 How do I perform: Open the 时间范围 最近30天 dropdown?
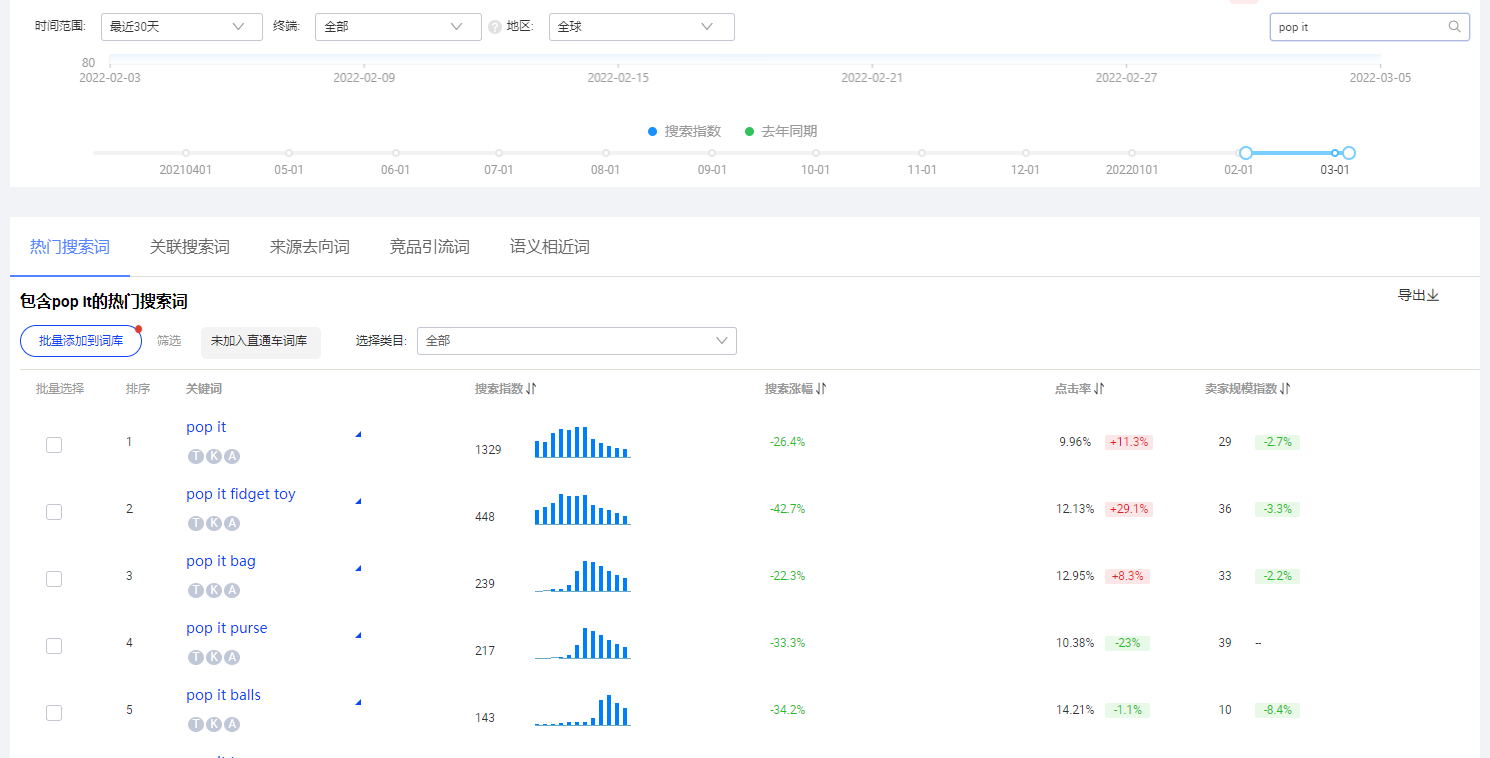pyautogui.click(x=181, y=26)
